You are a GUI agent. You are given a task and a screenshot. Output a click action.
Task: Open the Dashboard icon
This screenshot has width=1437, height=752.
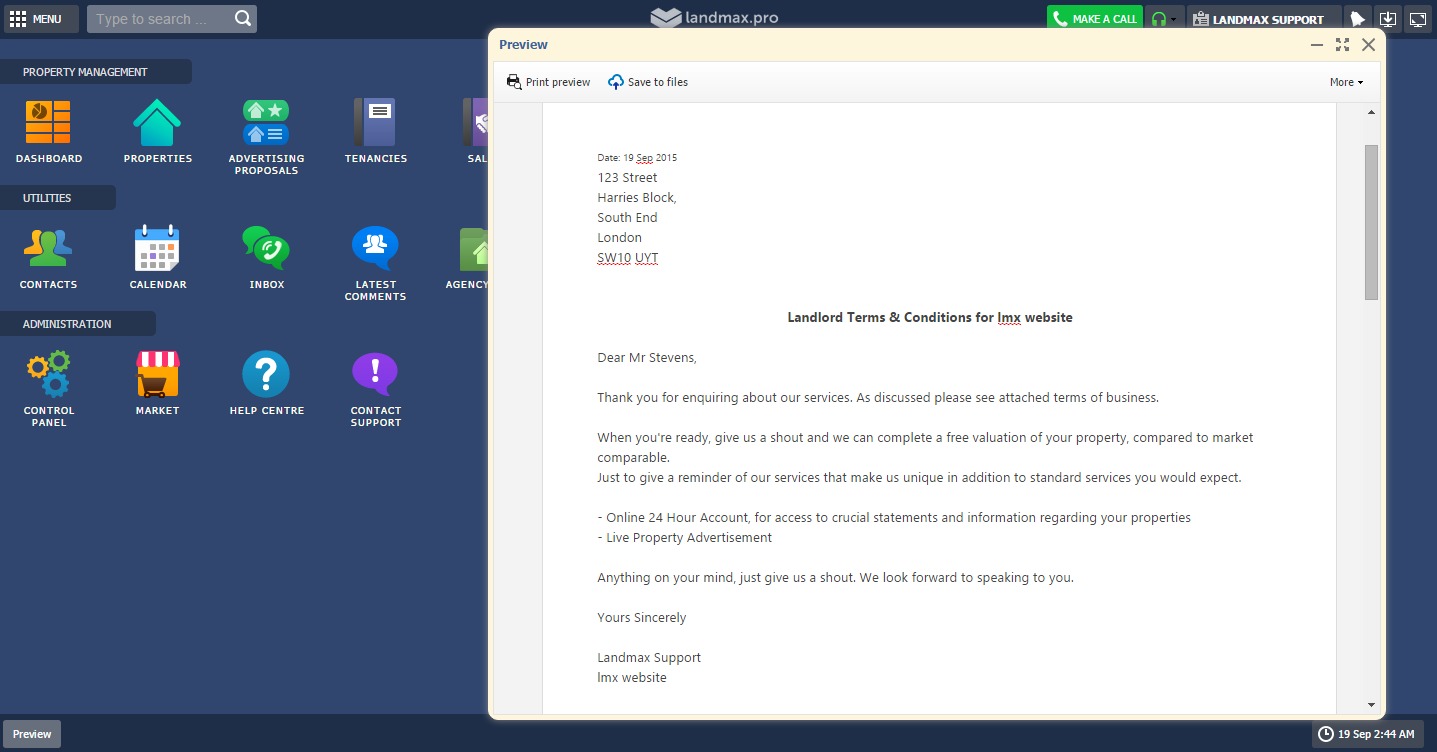48,123
